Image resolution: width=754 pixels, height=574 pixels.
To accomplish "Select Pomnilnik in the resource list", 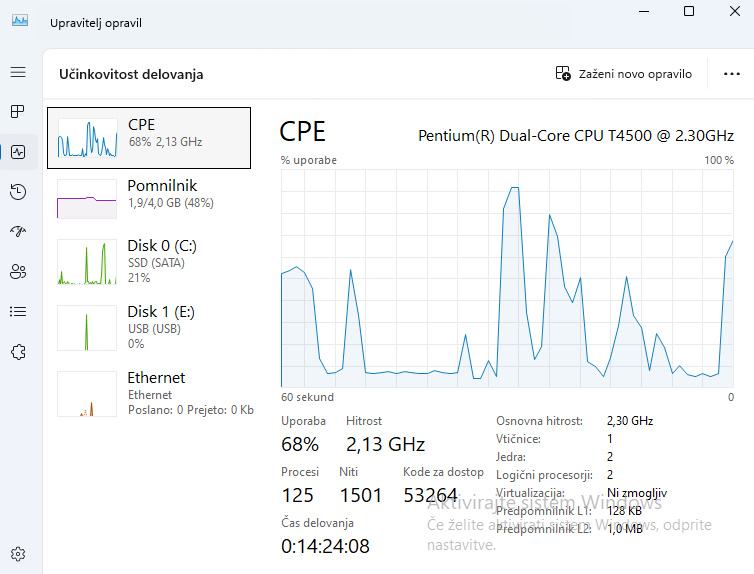I will click(149, 194).
